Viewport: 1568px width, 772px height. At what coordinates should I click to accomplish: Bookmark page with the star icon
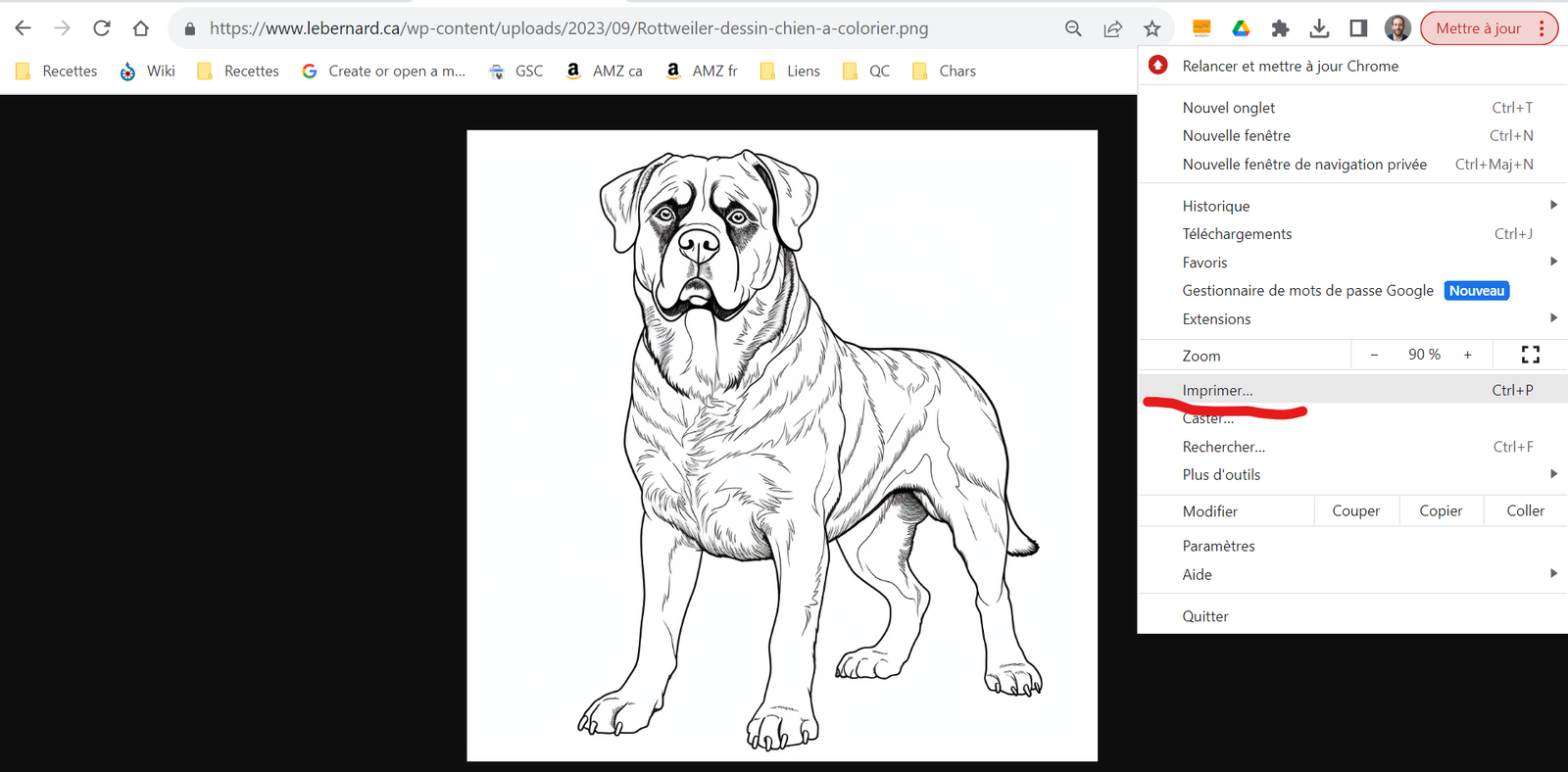[x=1151, y=28]
